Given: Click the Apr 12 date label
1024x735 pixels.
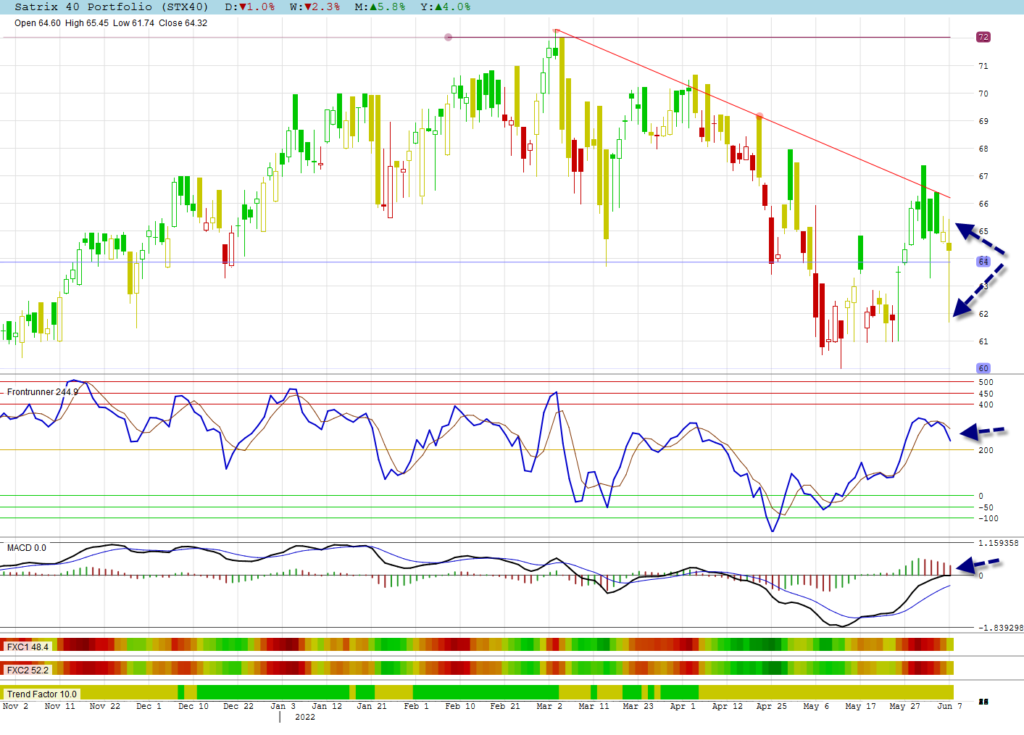Looking at the screenshot, I should click(x=727, y=706).
